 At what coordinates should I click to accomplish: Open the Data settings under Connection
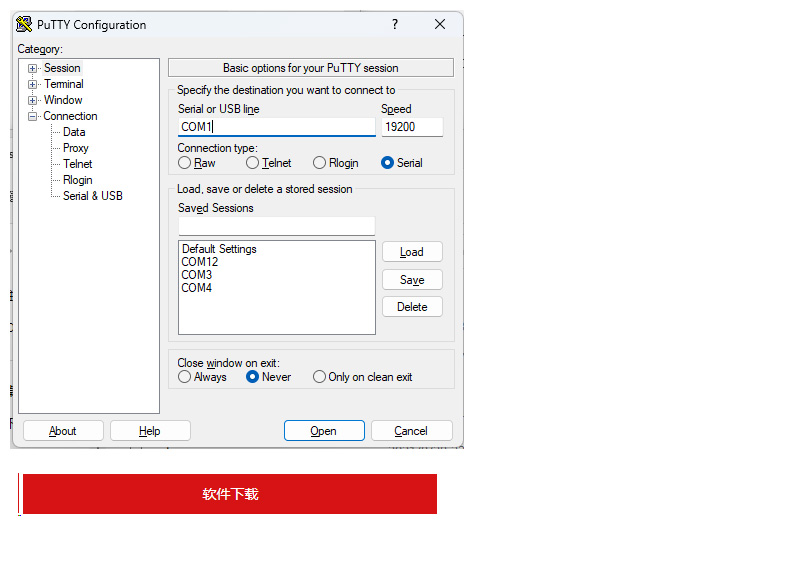click(x=74, y=132)
